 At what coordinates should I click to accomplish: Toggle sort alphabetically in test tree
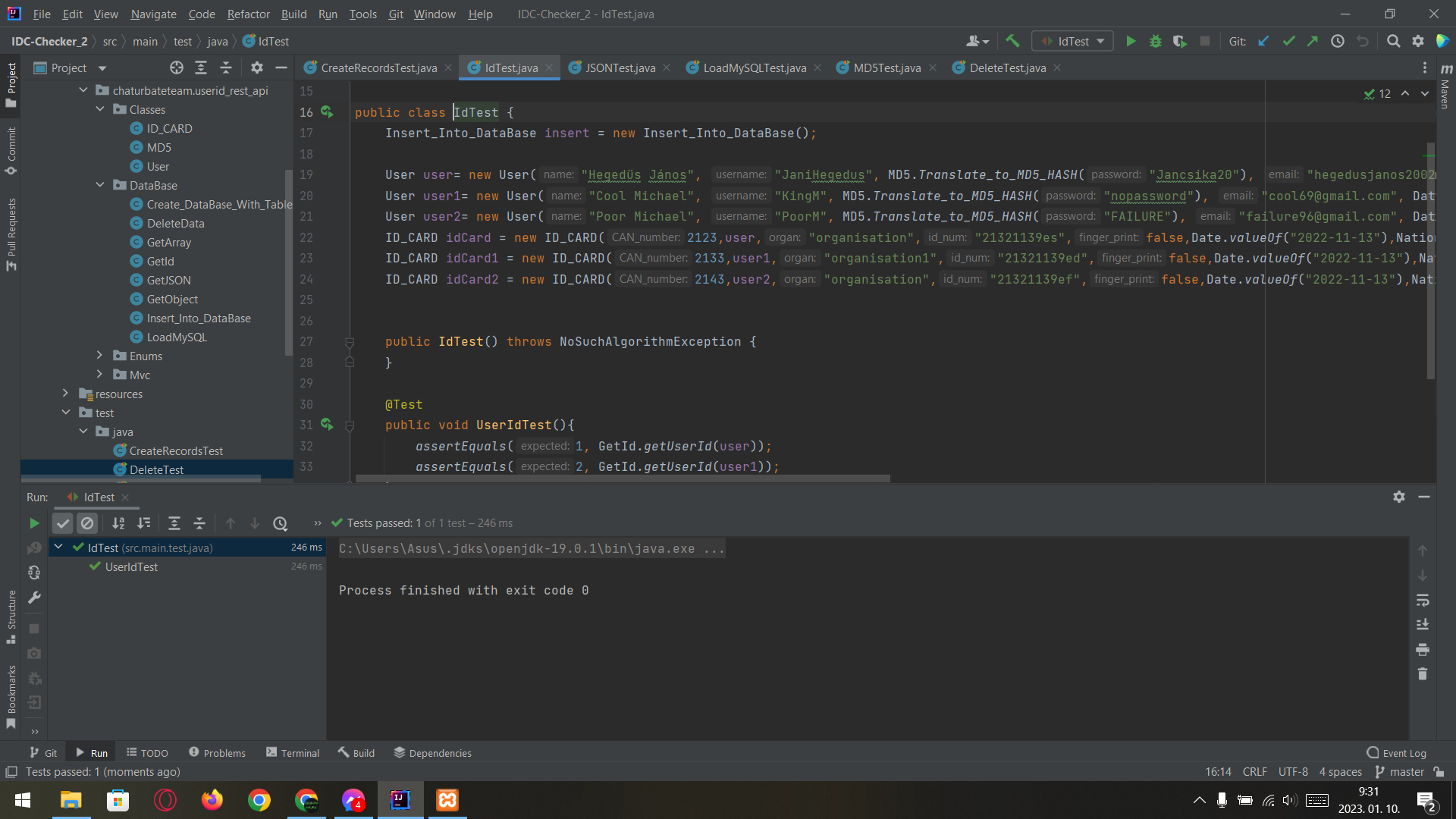118,523
